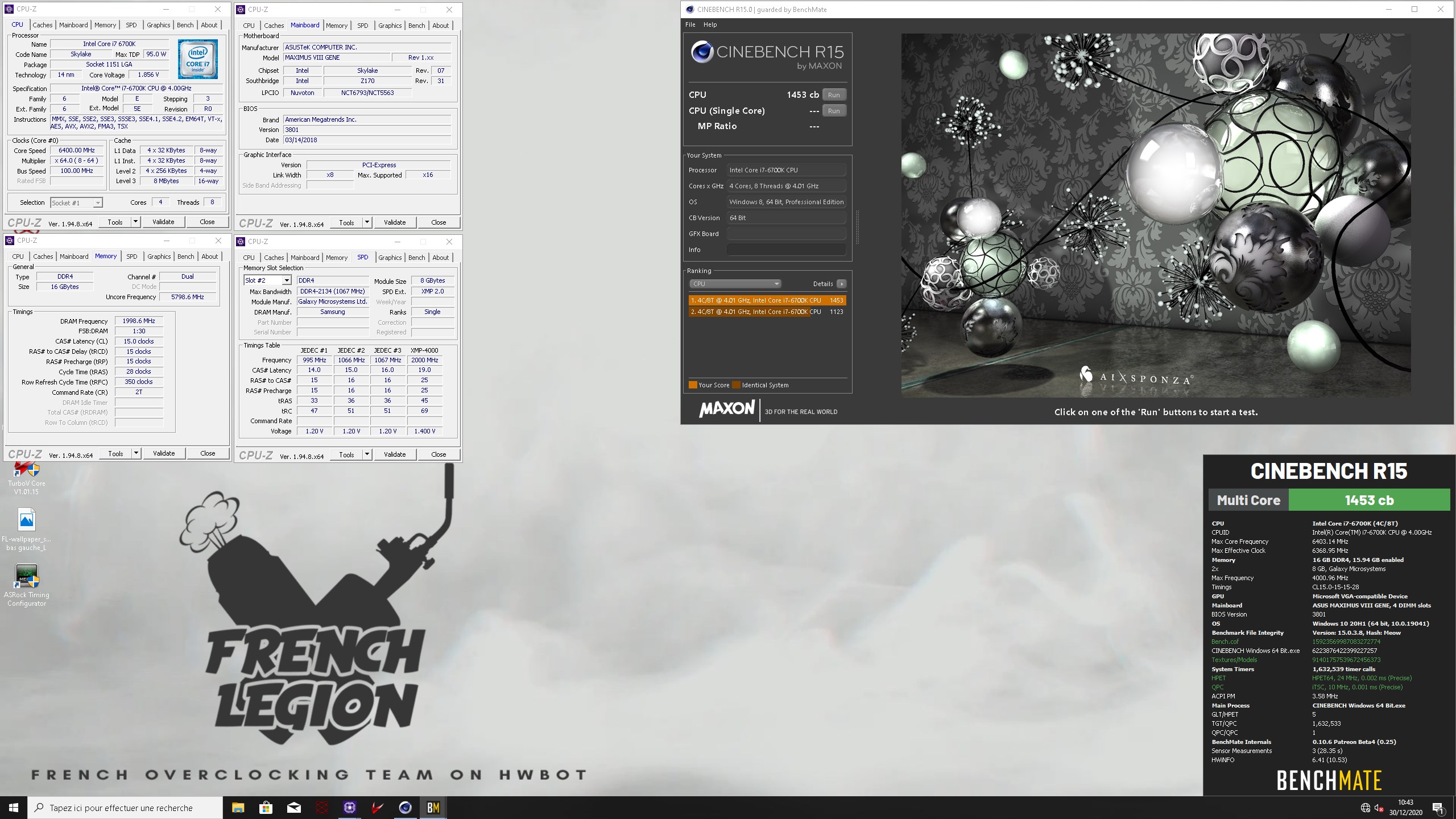This screenshot has width=1456, height=819.
Task: Select SPD tab in CPU window
Action: (x=131, y=25)
